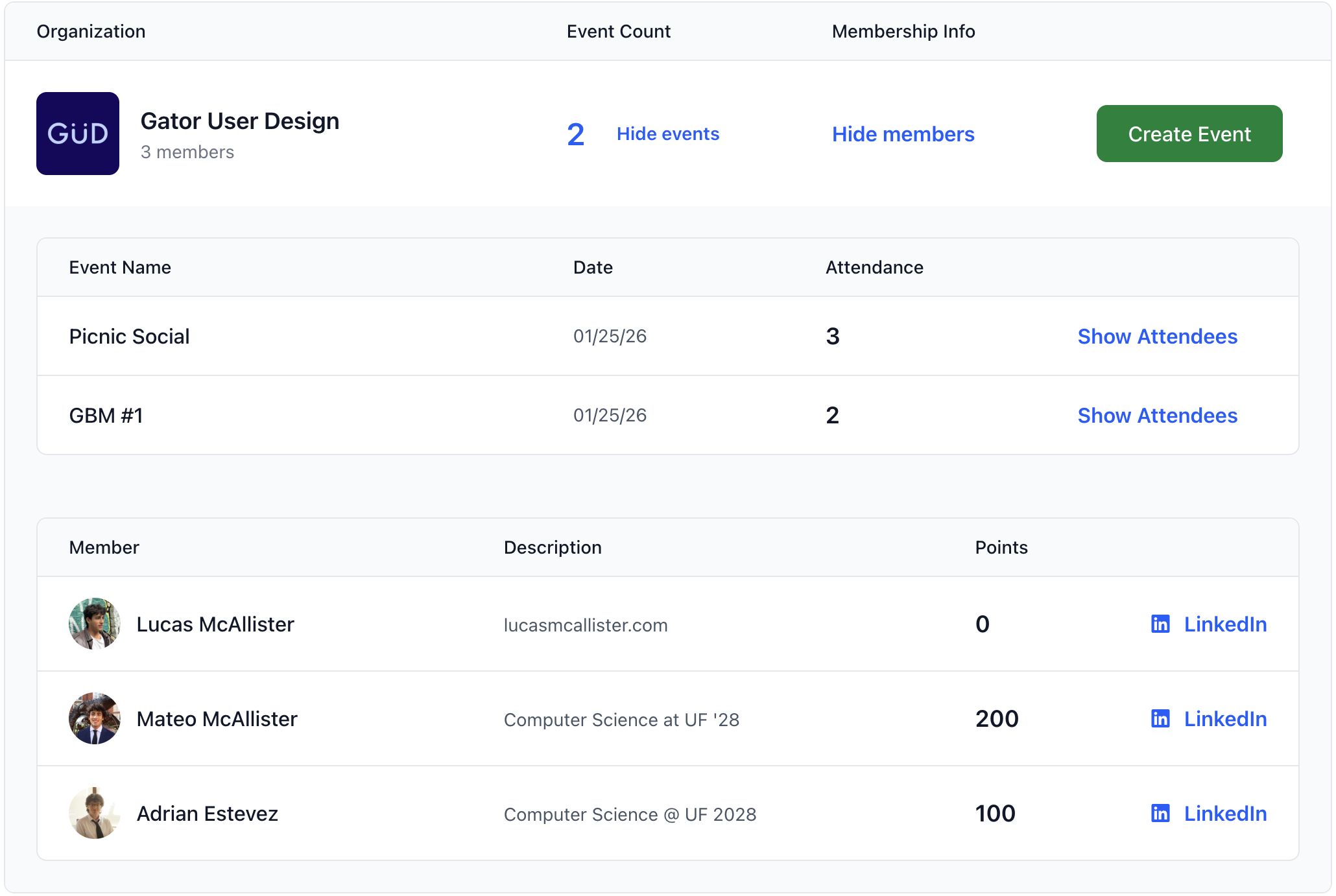This screenshot has height=896, width=1336.
Task: Click the Gator User Design organization name
Action: pyautogui.click(x=239, y=121)
